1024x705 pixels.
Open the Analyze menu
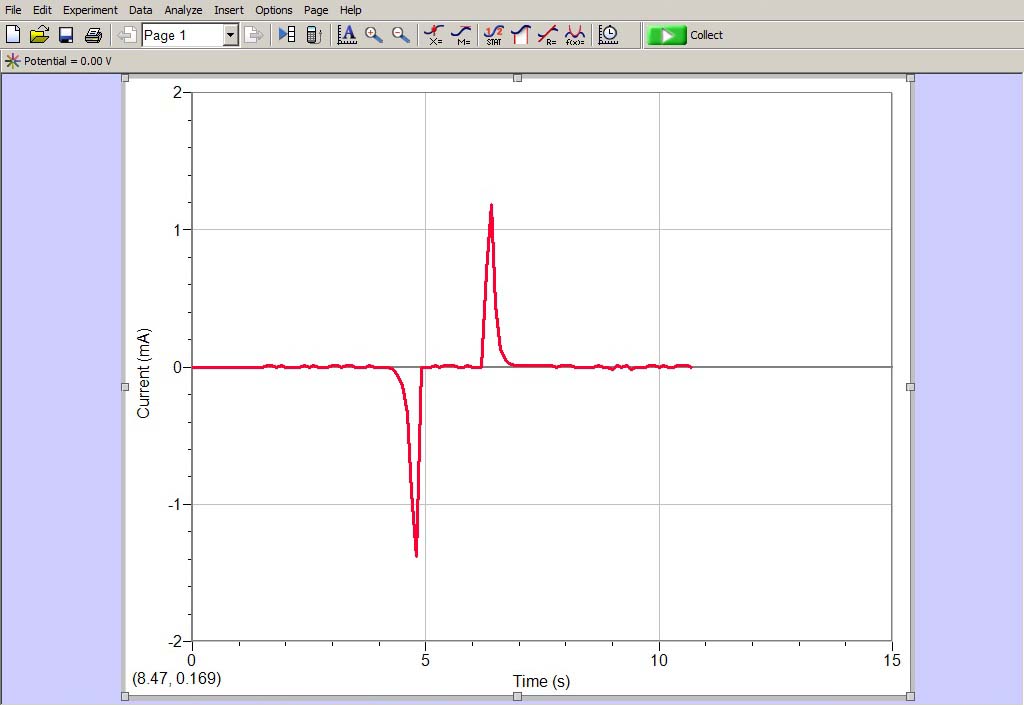pyautogui.click(x=183, y=10)
